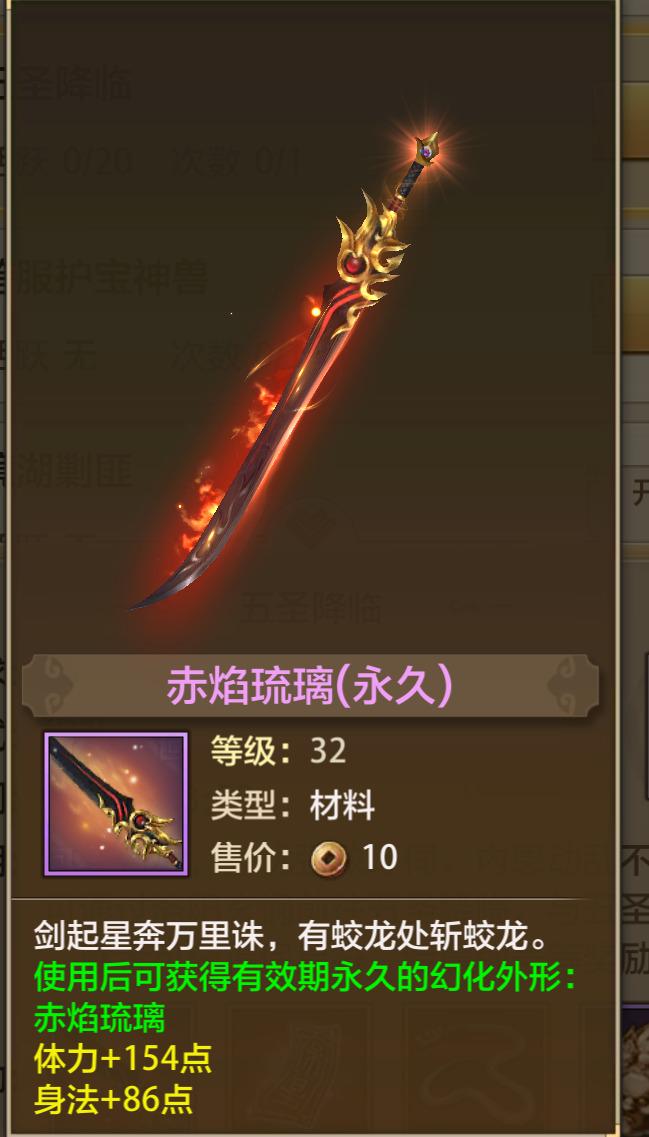Click the 体力+154点 stat line

(123, 1059)
